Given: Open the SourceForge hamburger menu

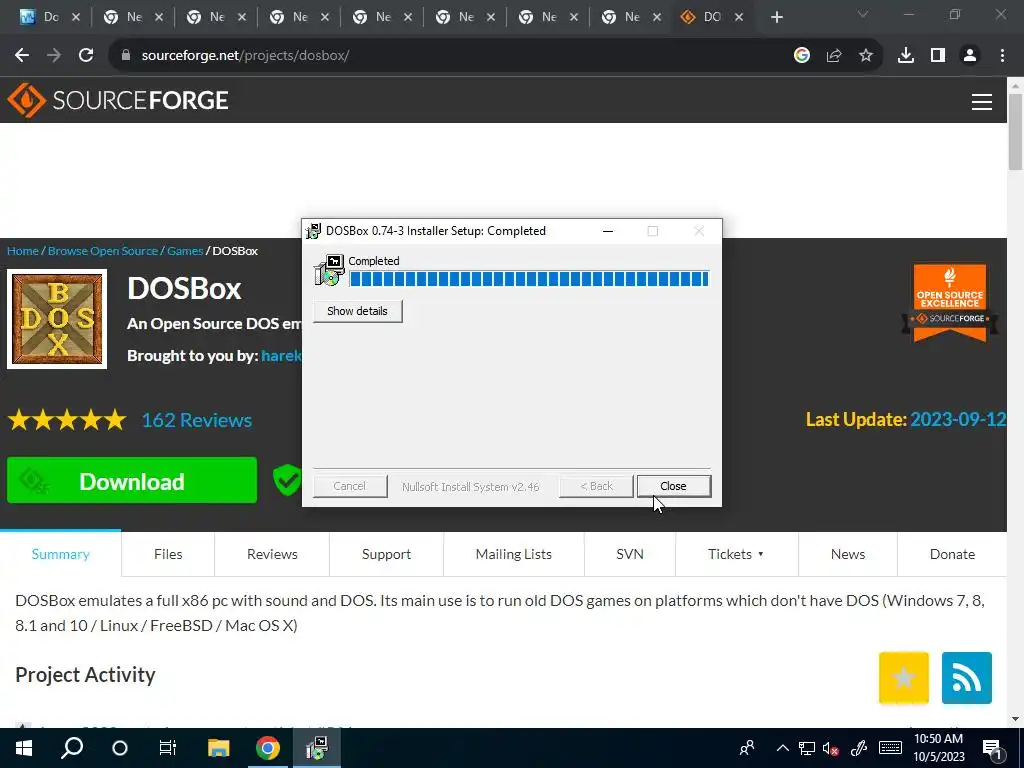Looking at the screenshot, I should (982, 102).
